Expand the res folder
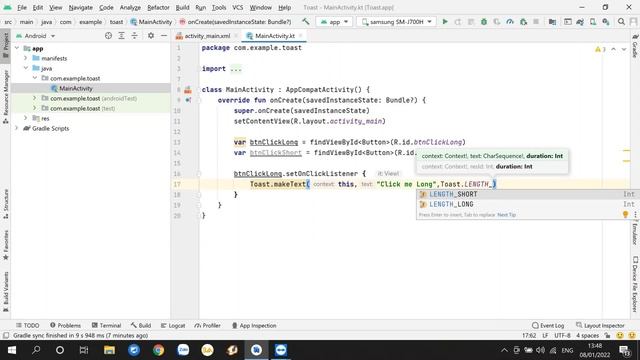Image resolution: width=640 pixels, height=360 pixels. tap(25, 118)
